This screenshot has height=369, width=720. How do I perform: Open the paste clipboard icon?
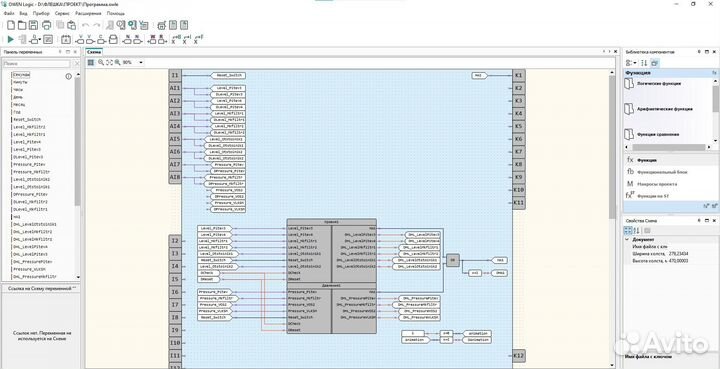[x=72, y=25]
